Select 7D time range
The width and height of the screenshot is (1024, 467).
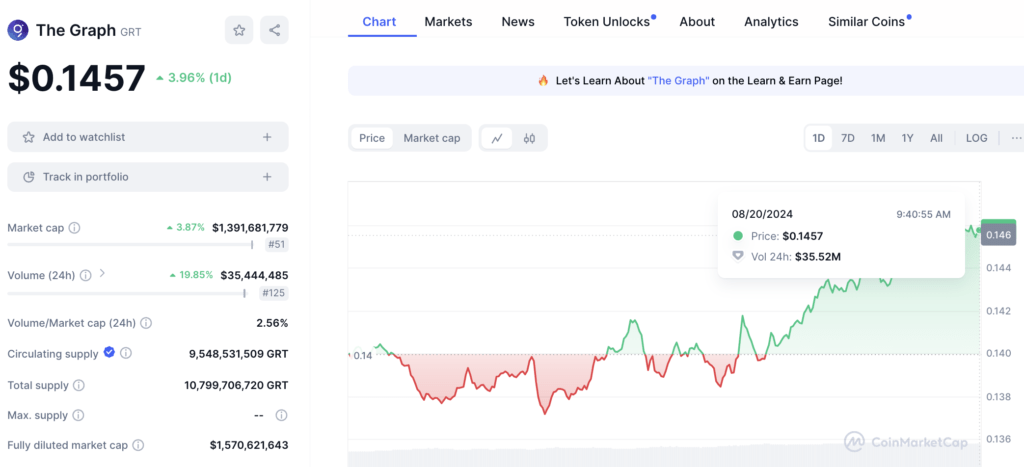pos(848,138)
